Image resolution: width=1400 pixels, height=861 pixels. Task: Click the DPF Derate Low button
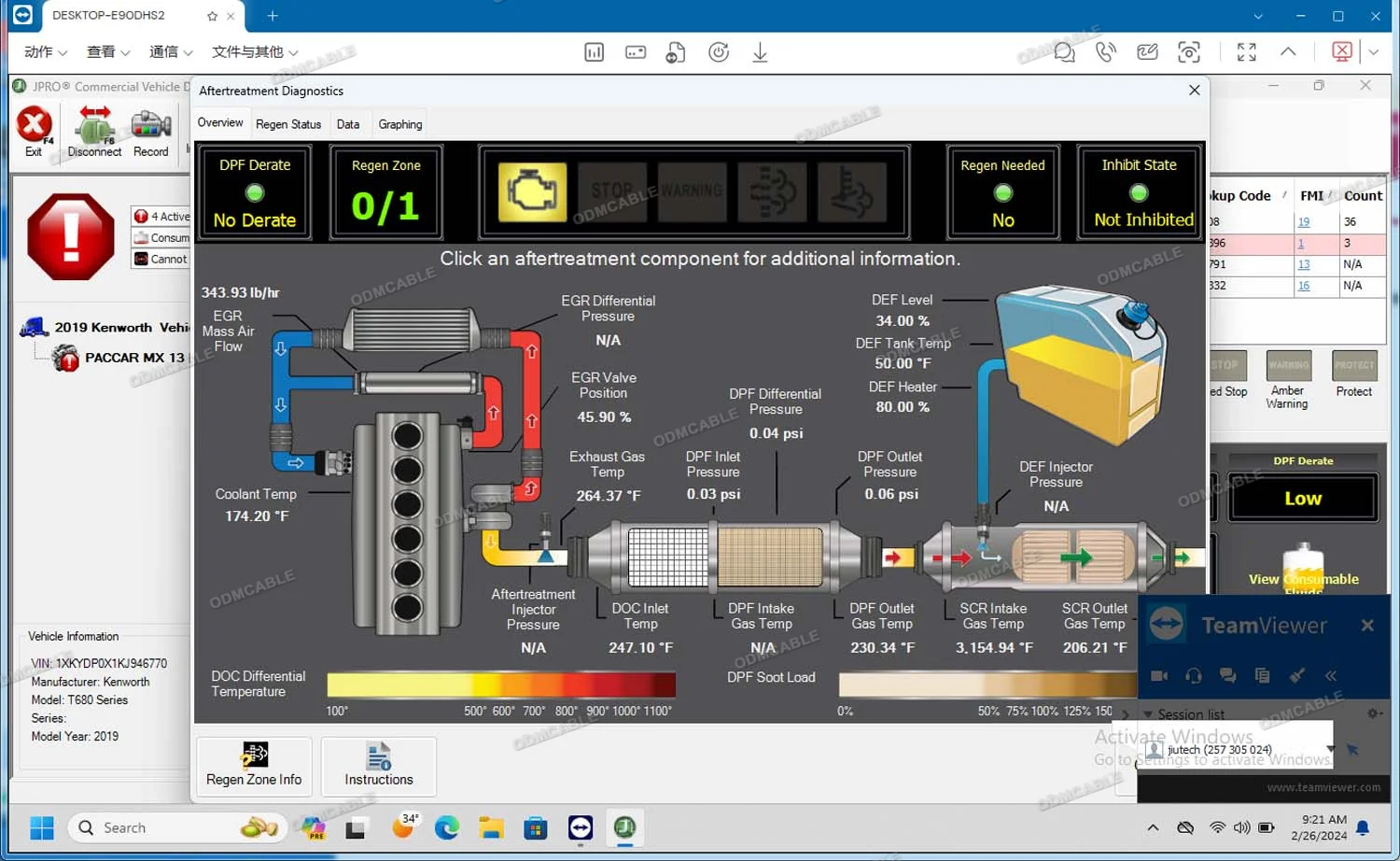(1303, 498)
